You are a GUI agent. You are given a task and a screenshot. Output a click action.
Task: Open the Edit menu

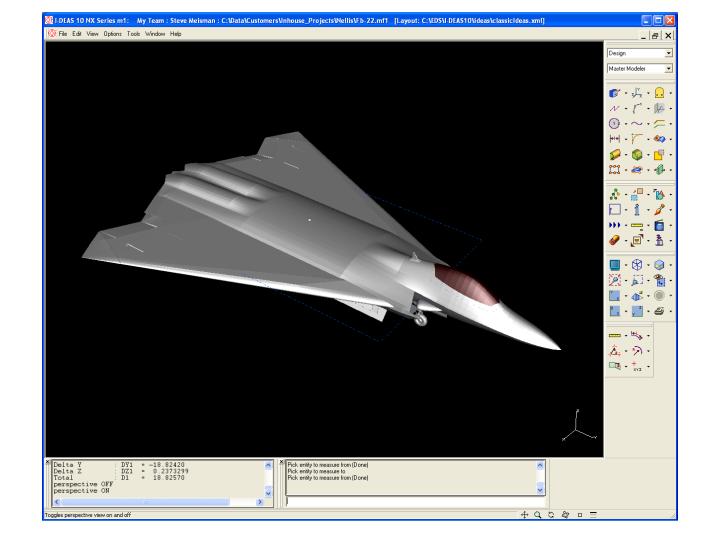[77, 34]
